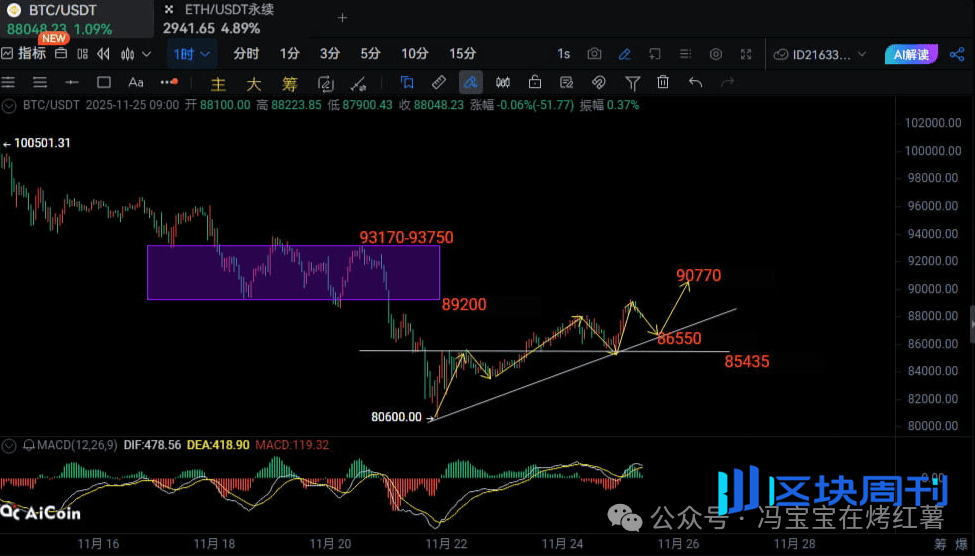Select the ruler measure tool
Image resolution: width=975 pixels, height=556 pixels.
point(439,82)
